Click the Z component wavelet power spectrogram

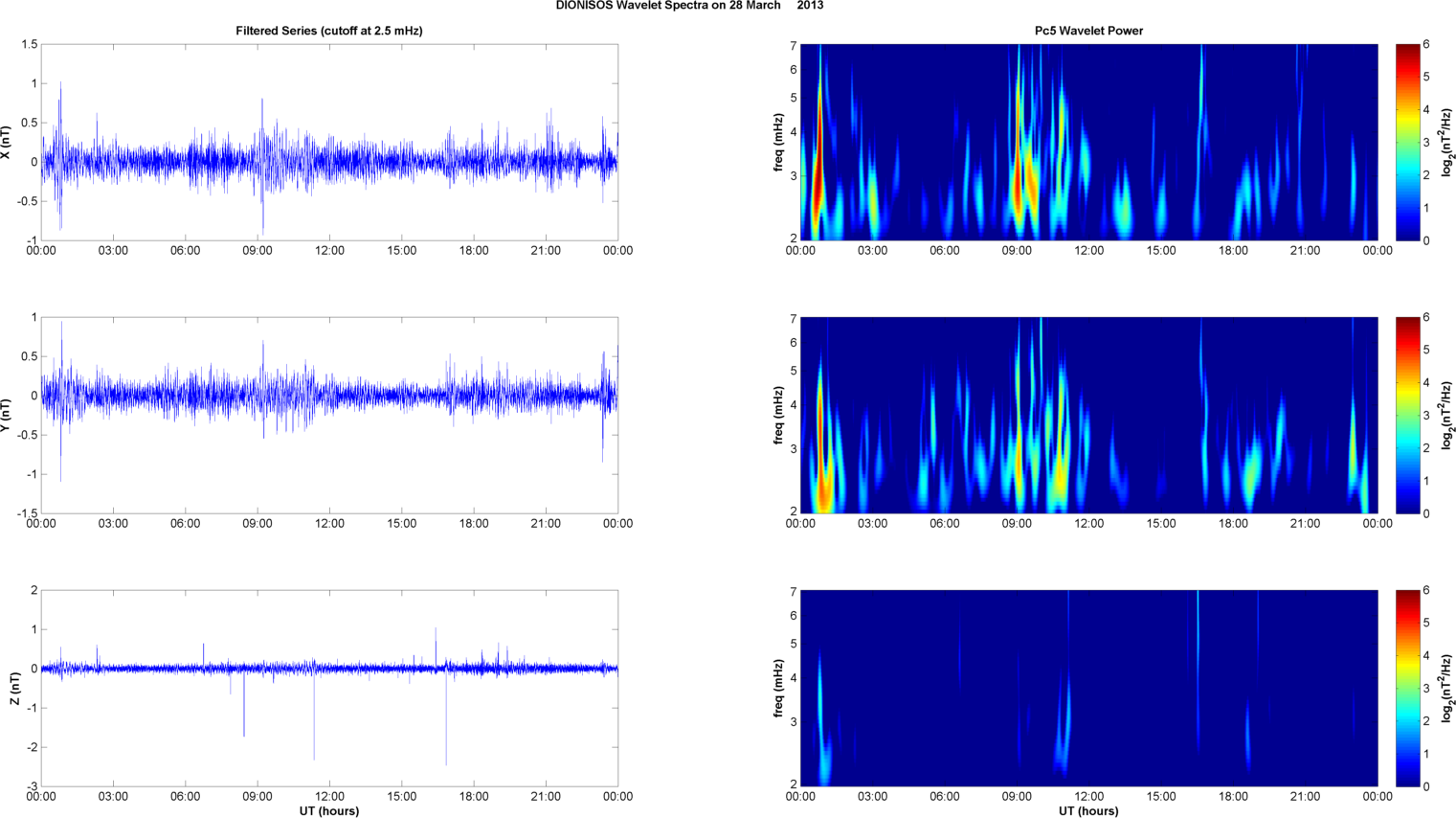click(x=1088, y=688)
